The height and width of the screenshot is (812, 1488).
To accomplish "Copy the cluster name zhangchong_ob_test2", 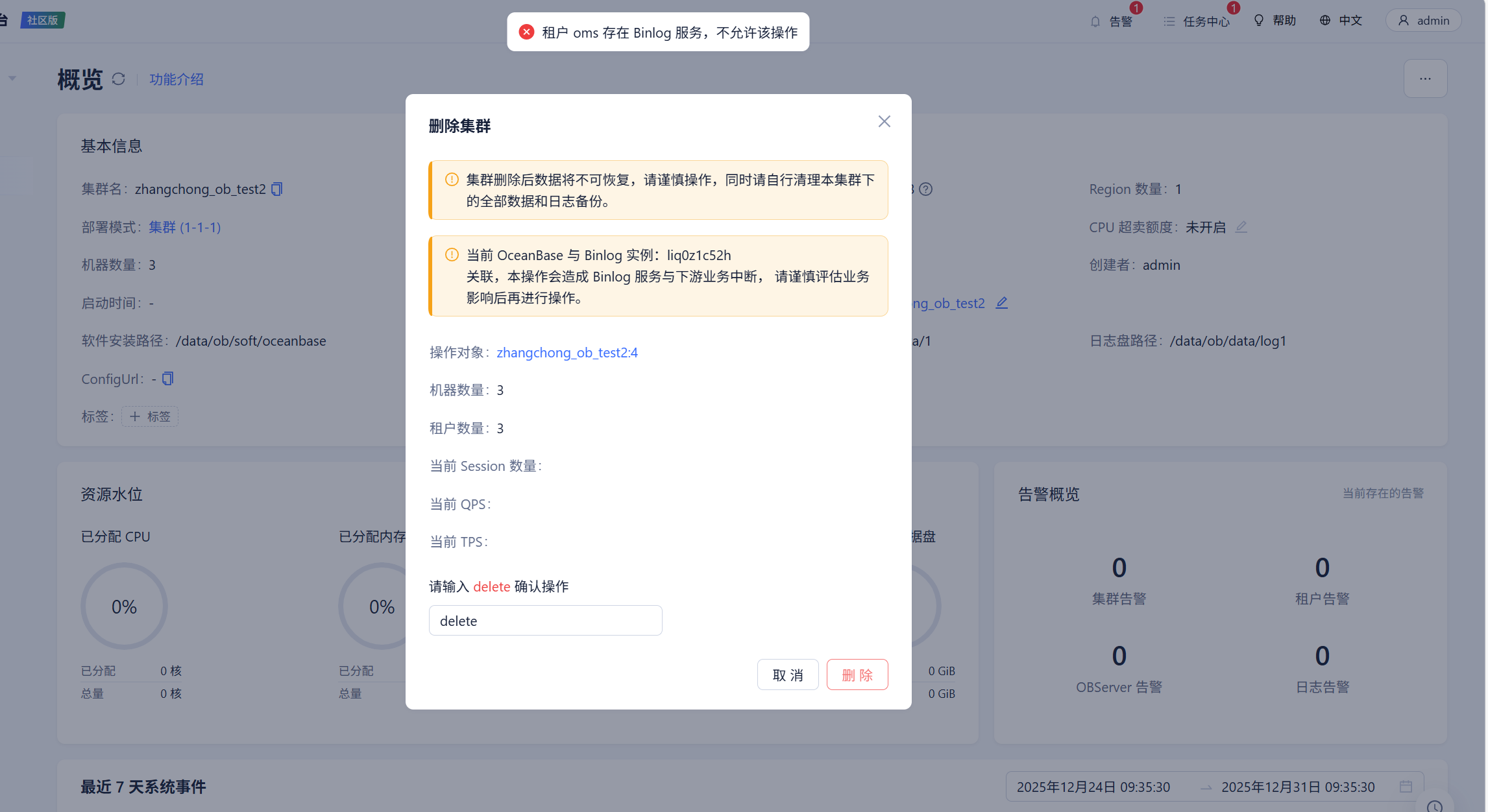I will (x=277, y=189).
